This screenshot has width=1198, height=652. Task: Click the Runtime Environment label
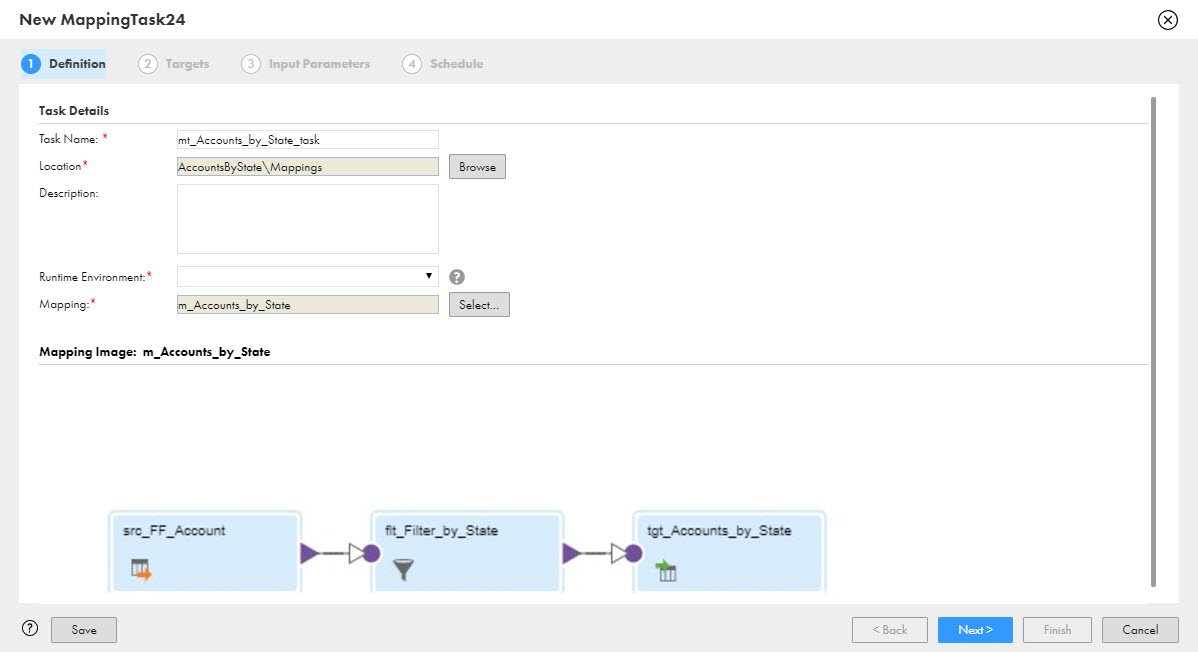(x=92, y=277)
